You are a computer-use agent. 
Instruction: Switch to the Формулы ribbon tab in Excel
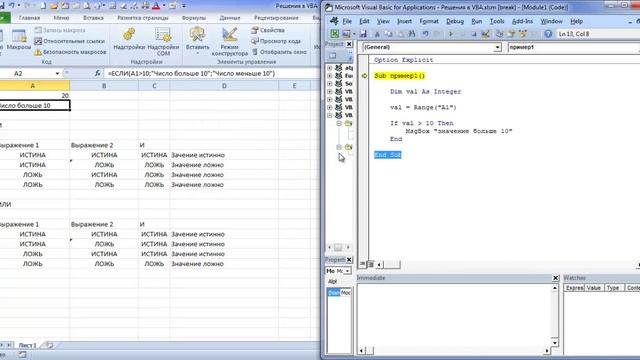click(194, 18)
